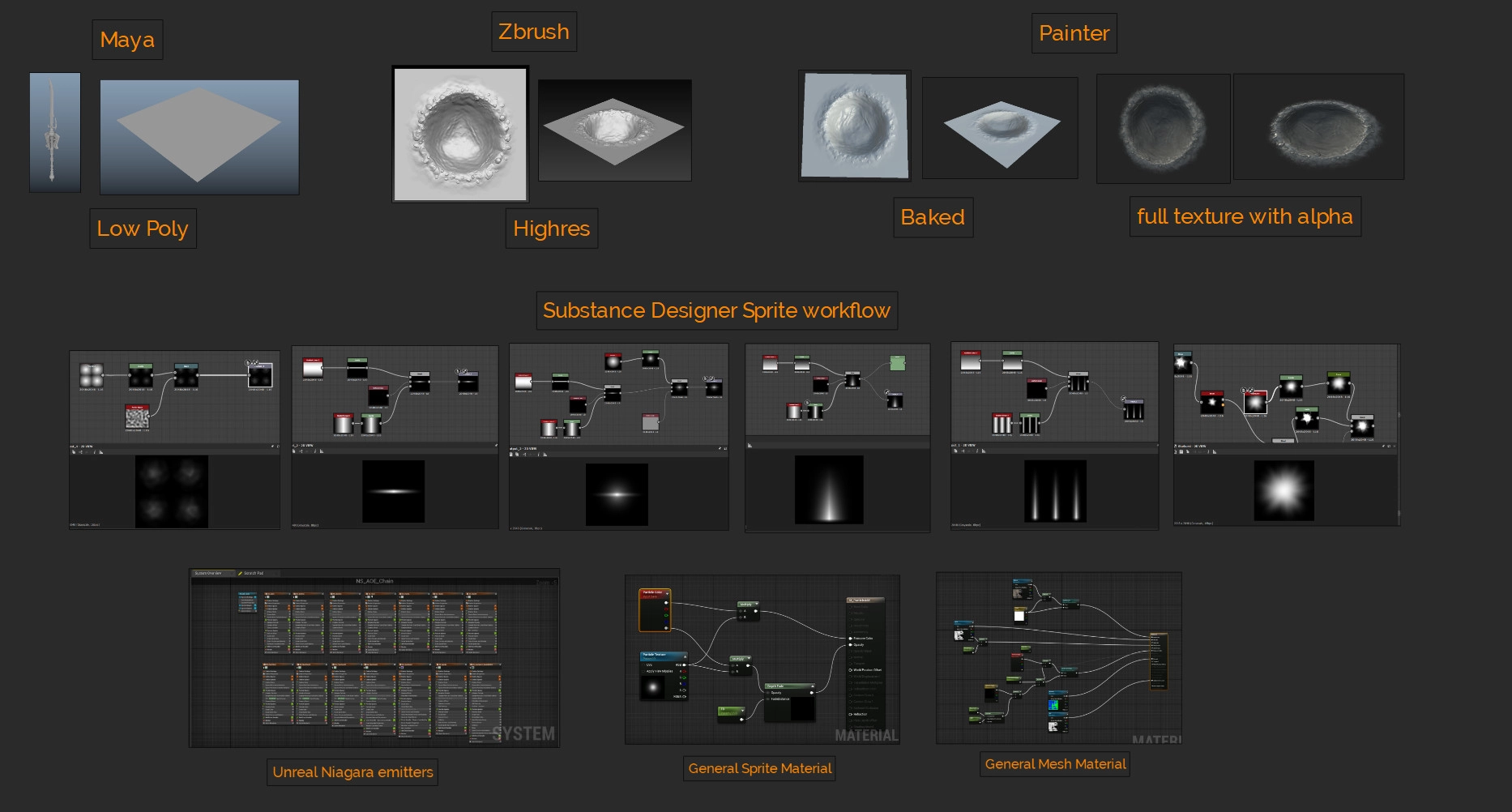
Task: Open the Maya flat plane thumbnail
Action: 199,136
